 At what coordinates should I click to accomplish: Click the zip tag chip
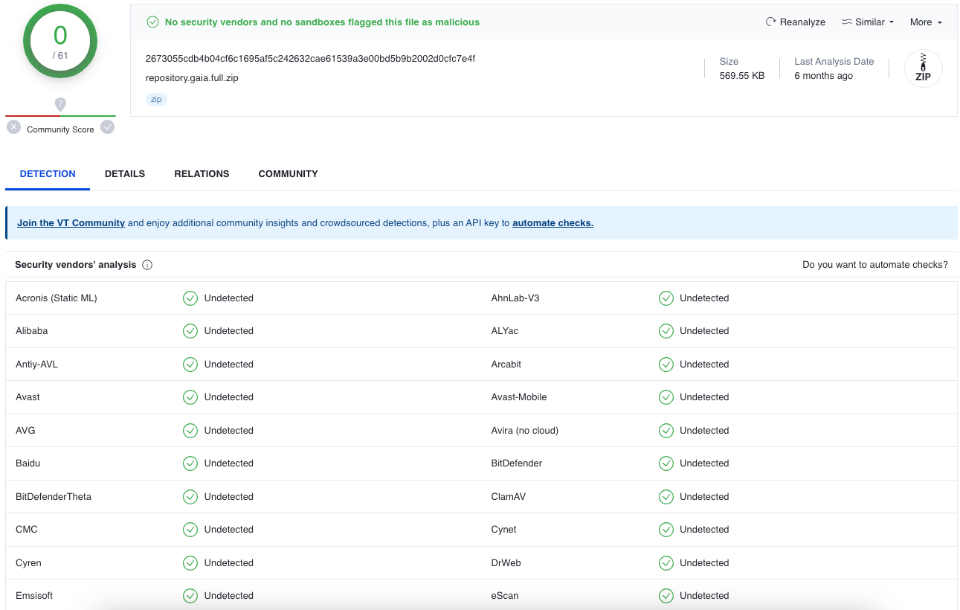click(156, 99)
